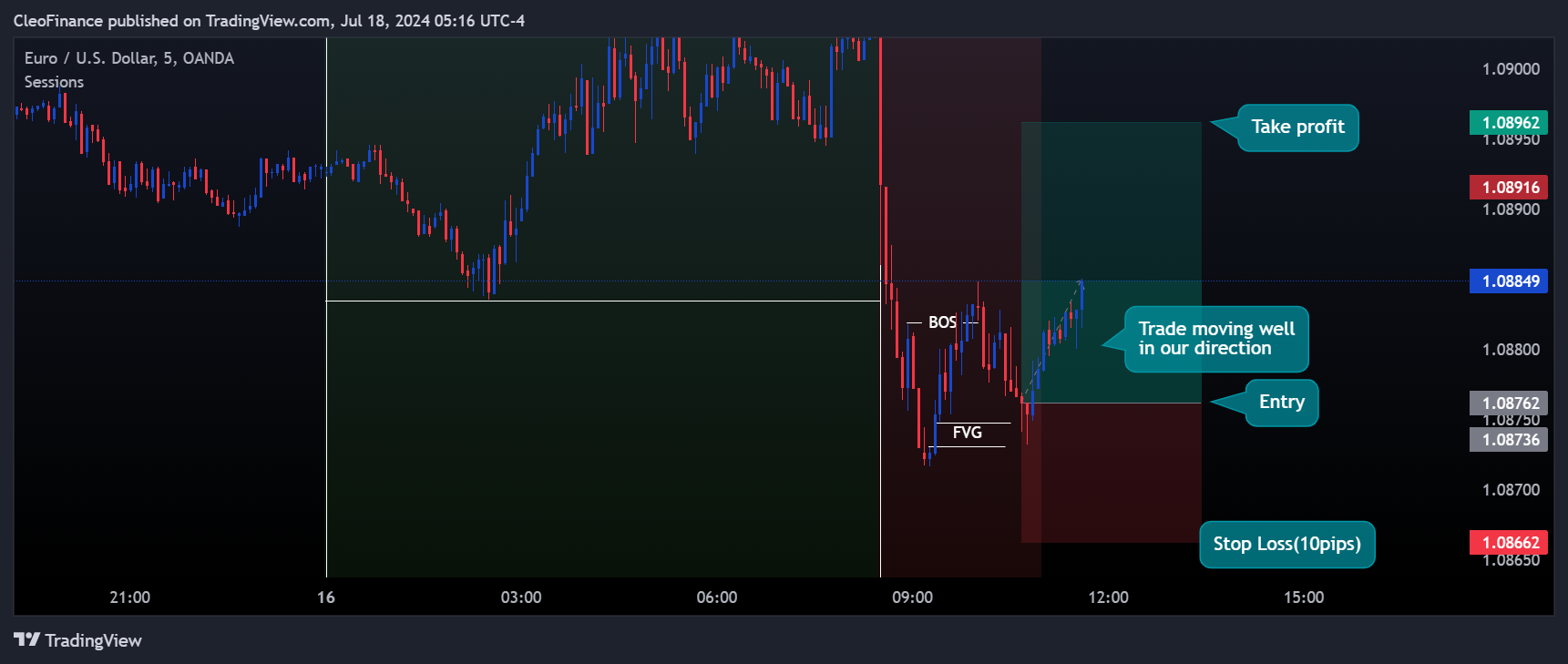Click the Sessions indicator label
The height and width of the screenshot is (664, 1568).
pyautogui.click(x=54, y=82)
